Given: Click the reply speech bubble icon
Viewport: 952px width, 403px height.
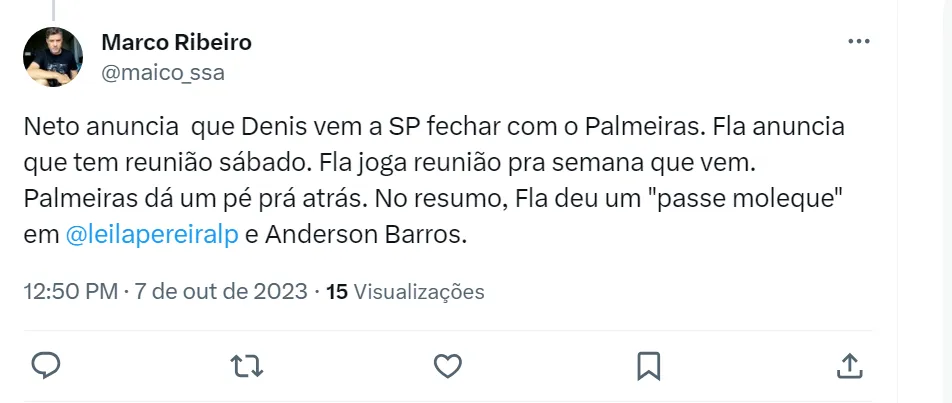Looking at the screenshot, I should tap(47, 364).
